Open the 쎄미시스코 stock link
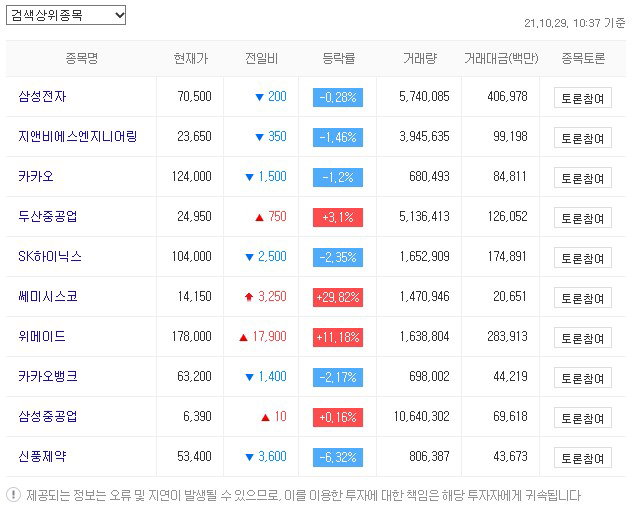Viewport: 637px width, 511px height. pos(48,297)
